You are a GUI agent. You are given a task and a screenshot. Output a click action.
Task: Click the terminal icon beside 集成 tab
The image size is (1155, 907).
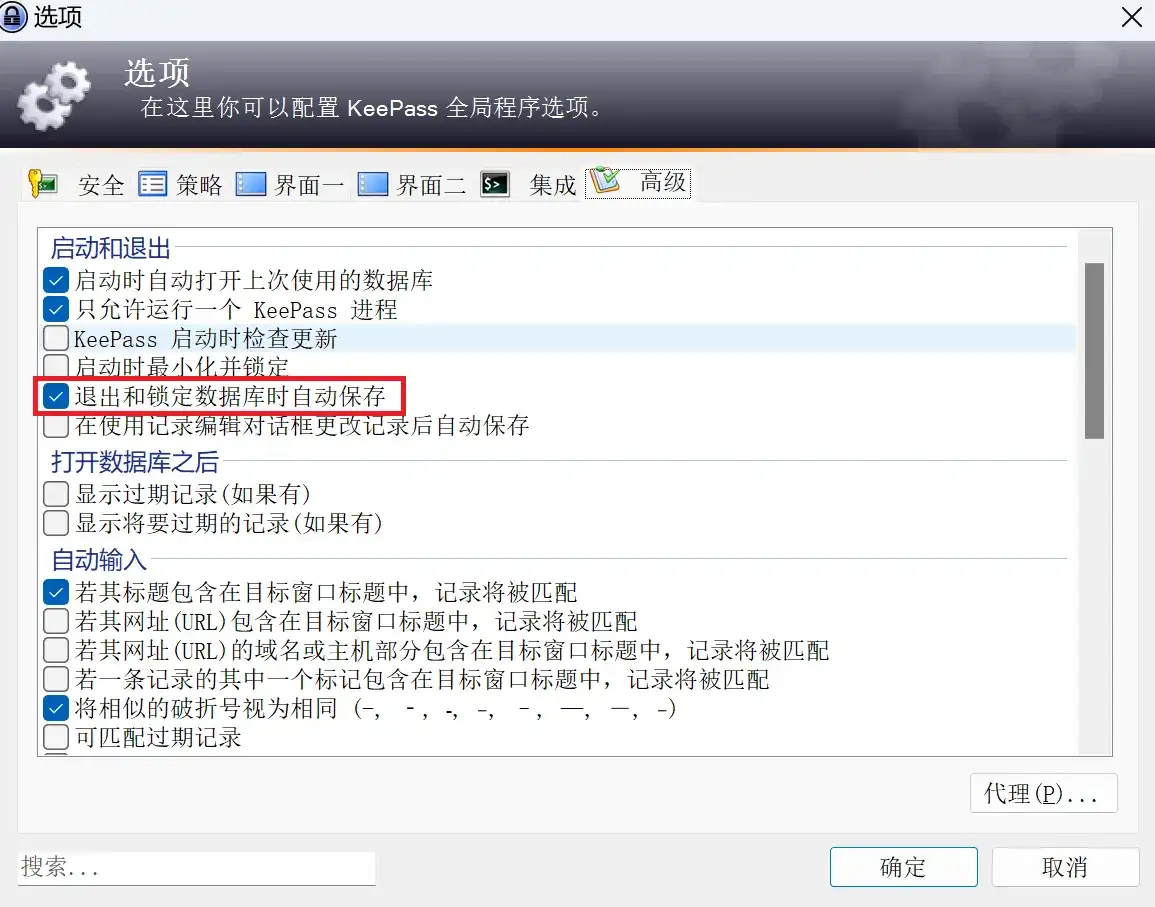[x=495, y=183]
